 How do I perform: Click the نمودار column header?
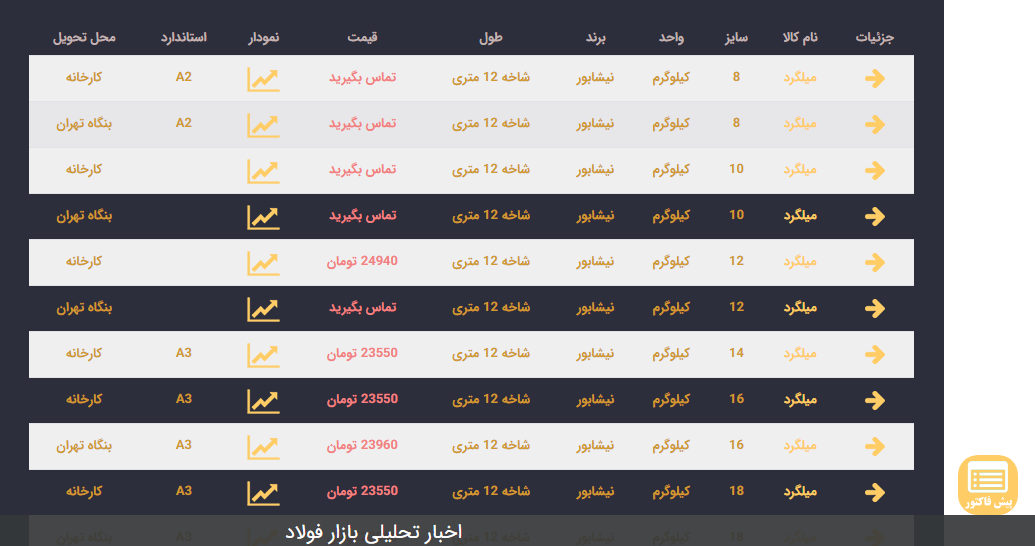[x=264, y=38]
